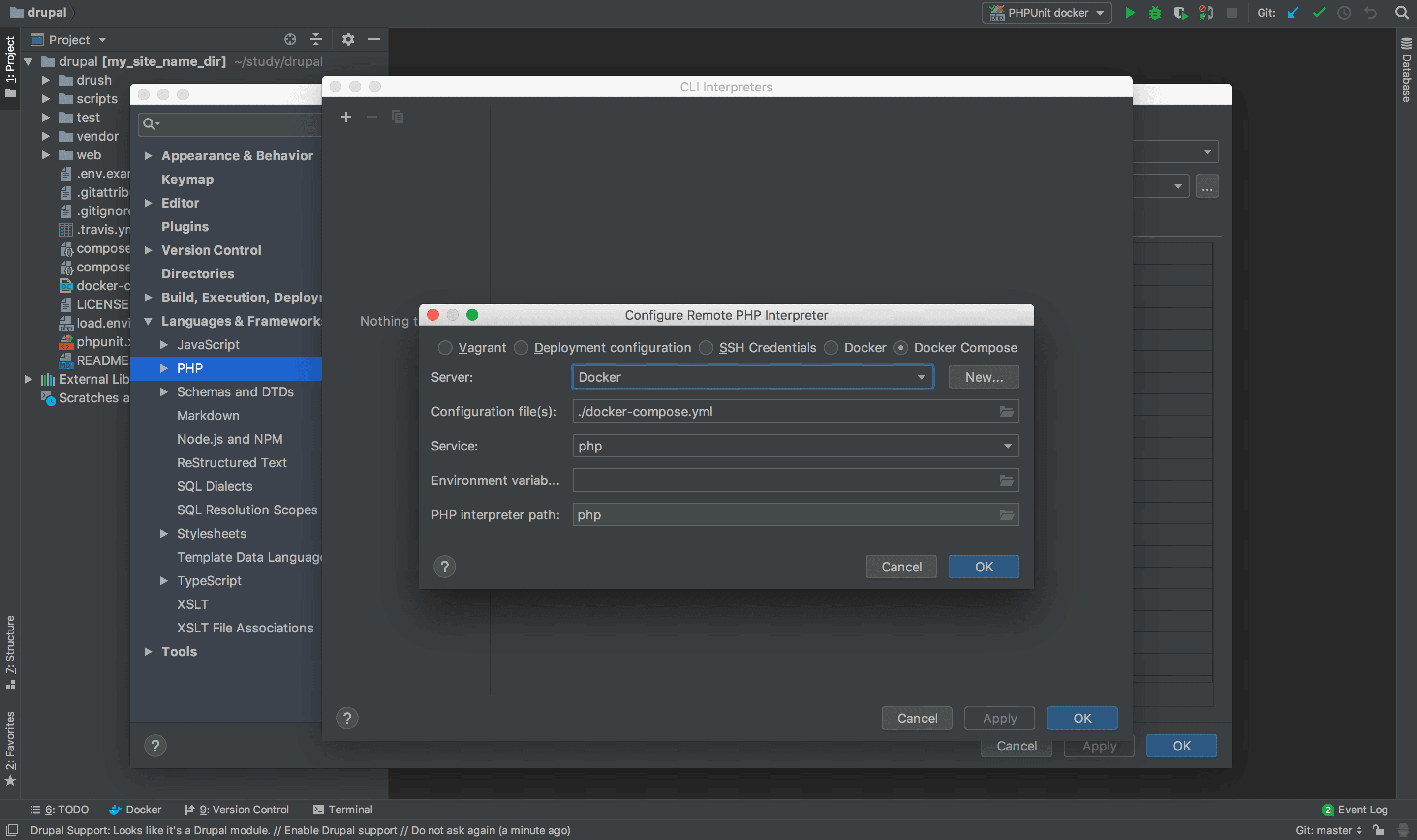Browse for the configuration file folder icon

click(x=1006, y=412)
